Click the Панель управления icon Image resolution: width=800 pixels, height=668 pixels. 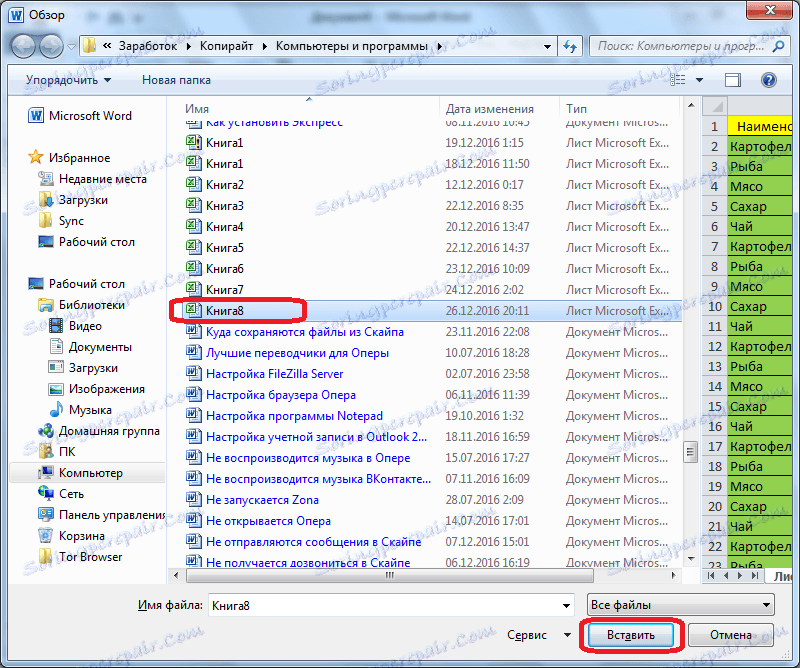point(45,514)
